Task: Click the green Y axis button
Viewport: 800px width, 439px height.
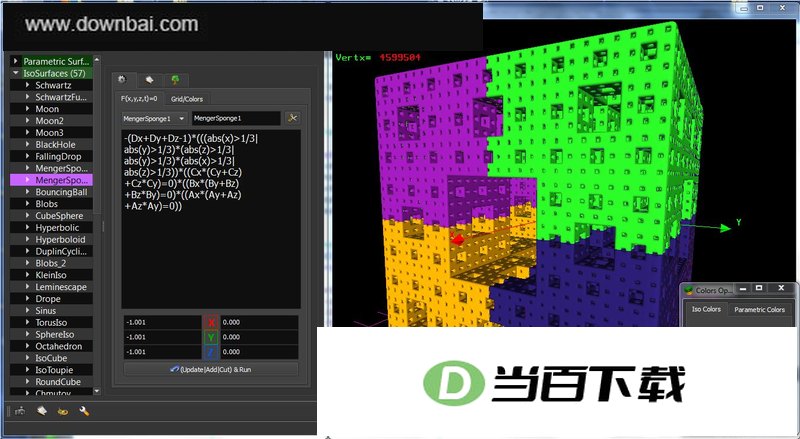Action: pyautogui.click(x=211, y=337)
